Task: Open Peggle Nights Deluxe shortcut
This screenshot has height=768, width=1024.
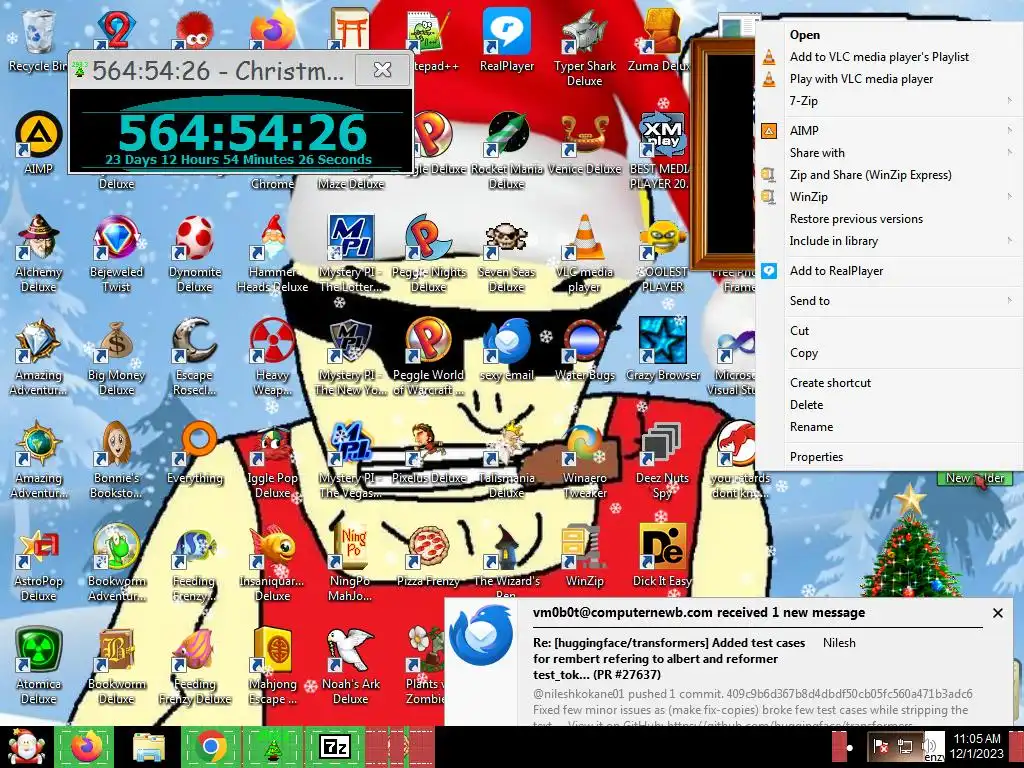Action: (x=428, y=253)
